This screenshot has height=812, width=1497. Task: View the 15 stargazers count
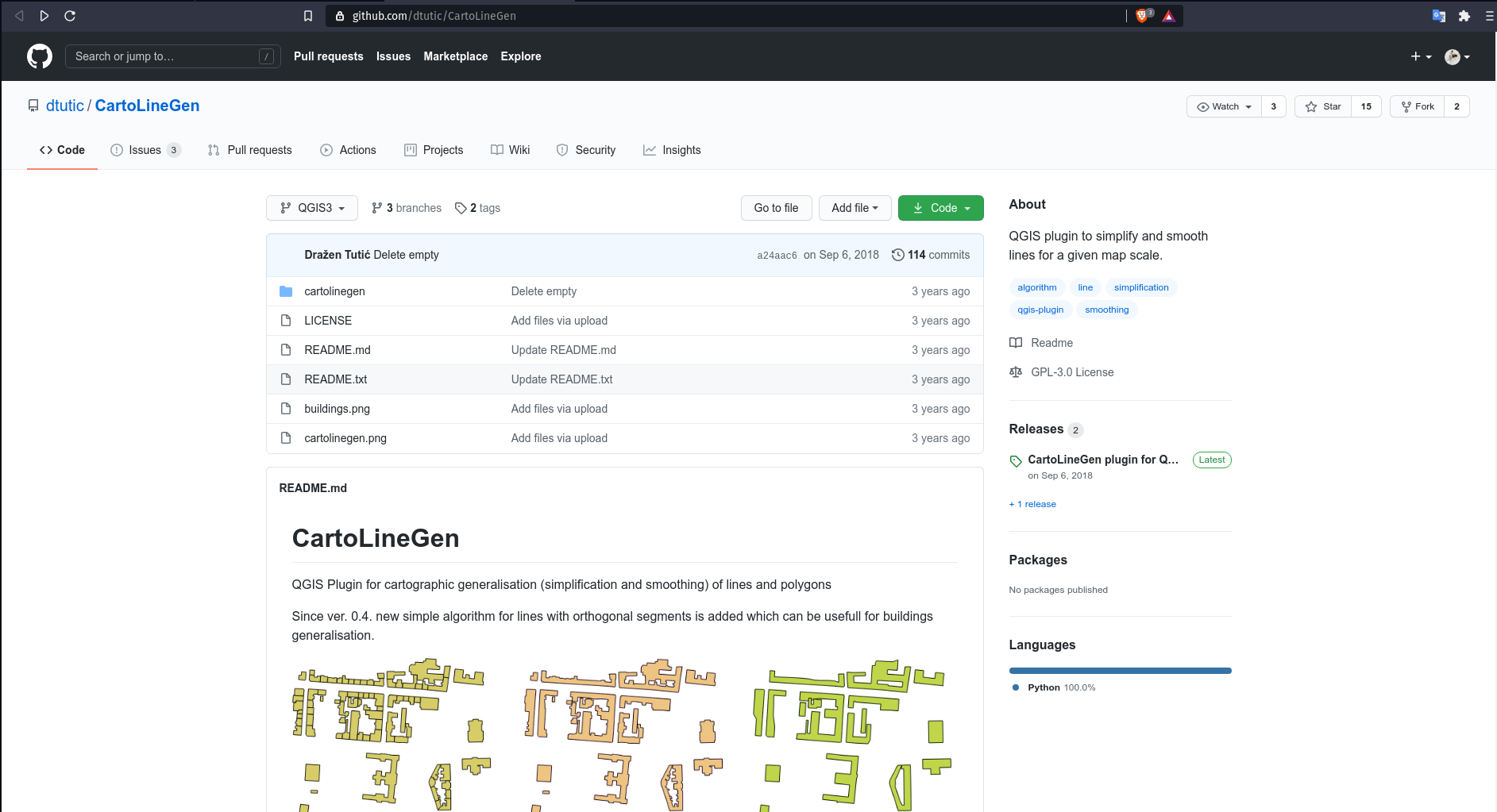[1366, 106]
